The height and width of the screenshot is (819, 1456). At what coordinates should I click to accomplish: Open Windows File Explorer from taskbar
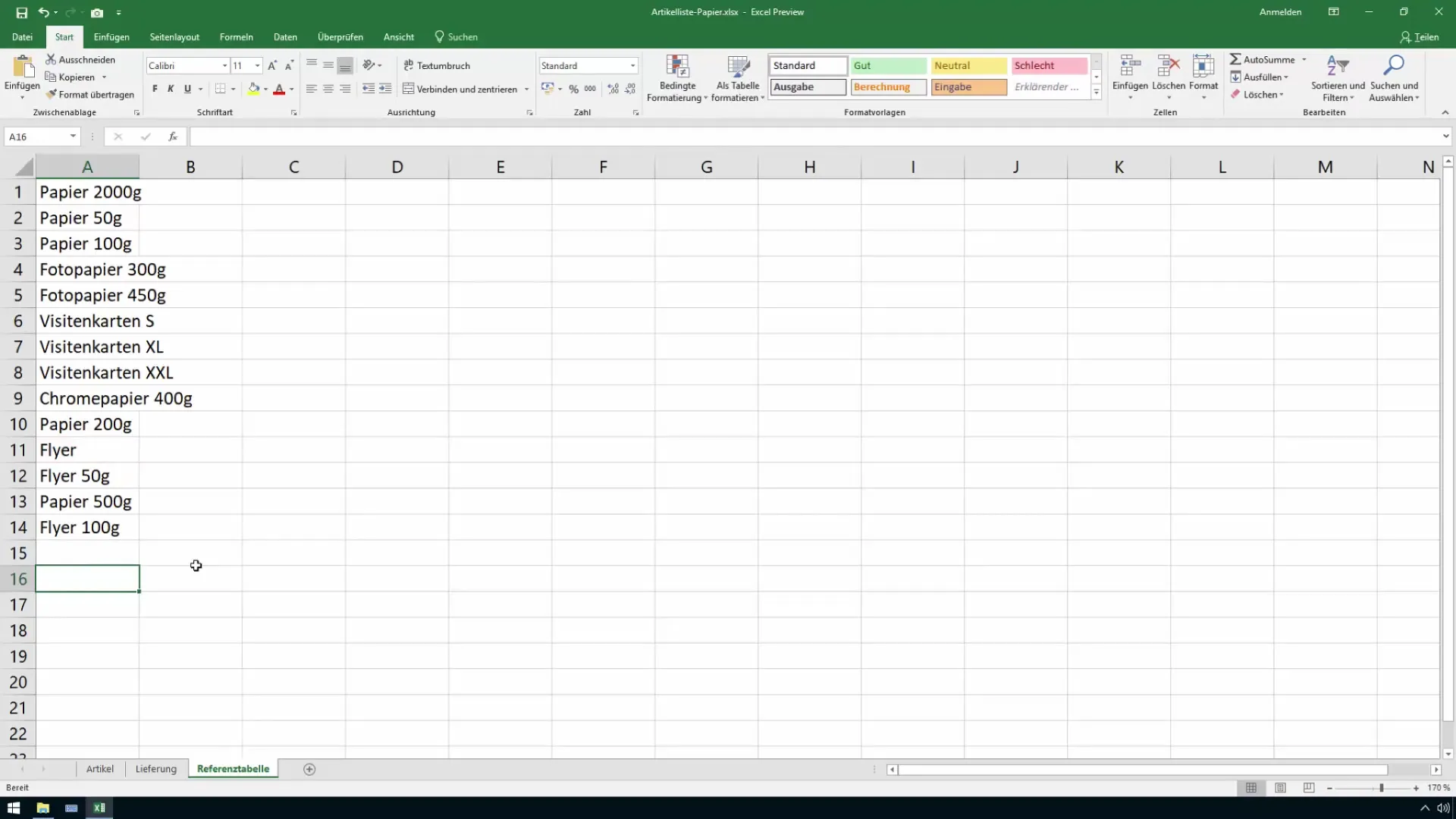[42, 808]
